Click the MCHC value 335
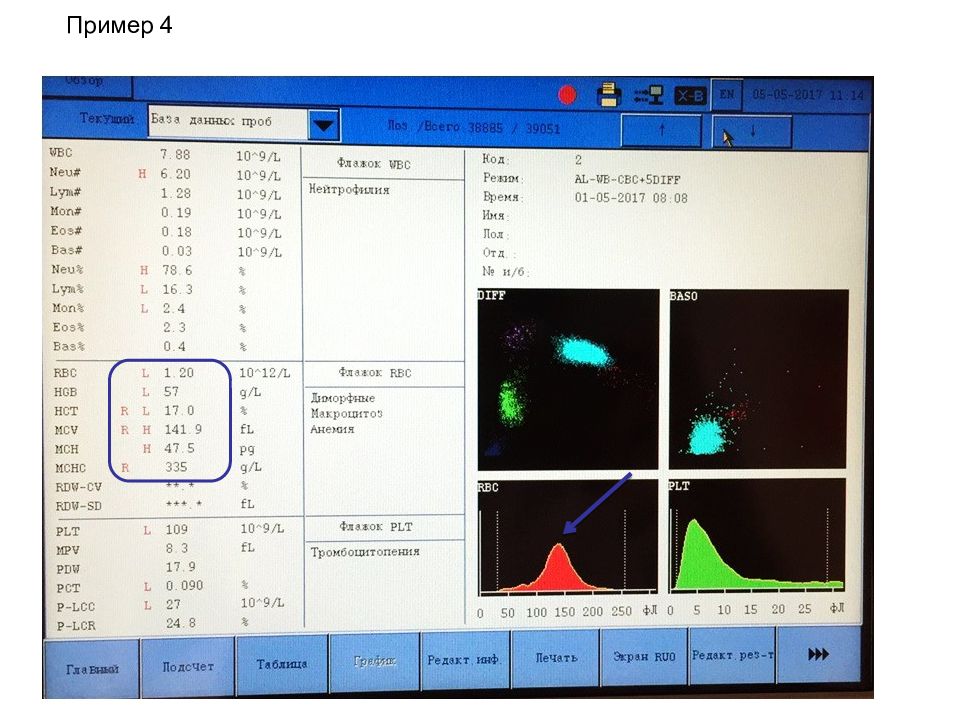This screenshot has width=960, height=720. (x=176, y=467)
